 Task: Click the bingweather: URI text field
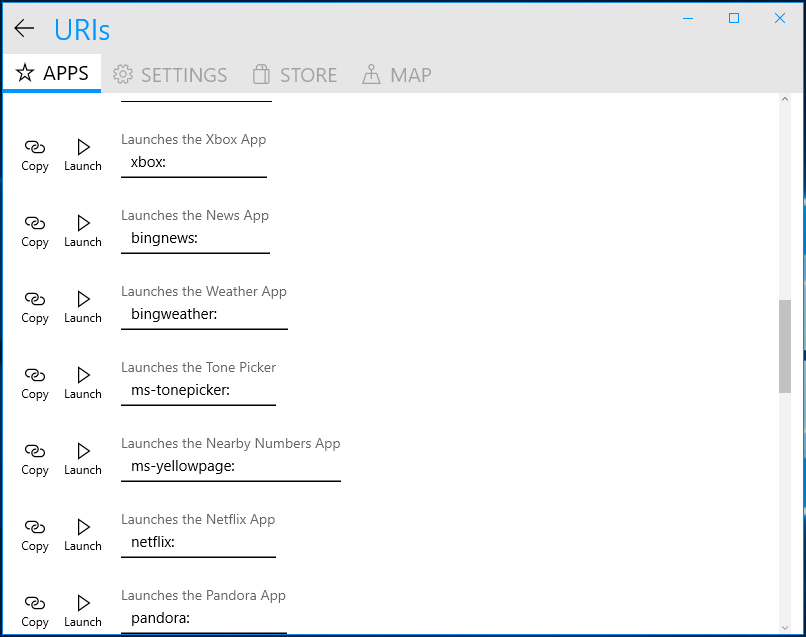pyautogui.click(x=205, y=315)
